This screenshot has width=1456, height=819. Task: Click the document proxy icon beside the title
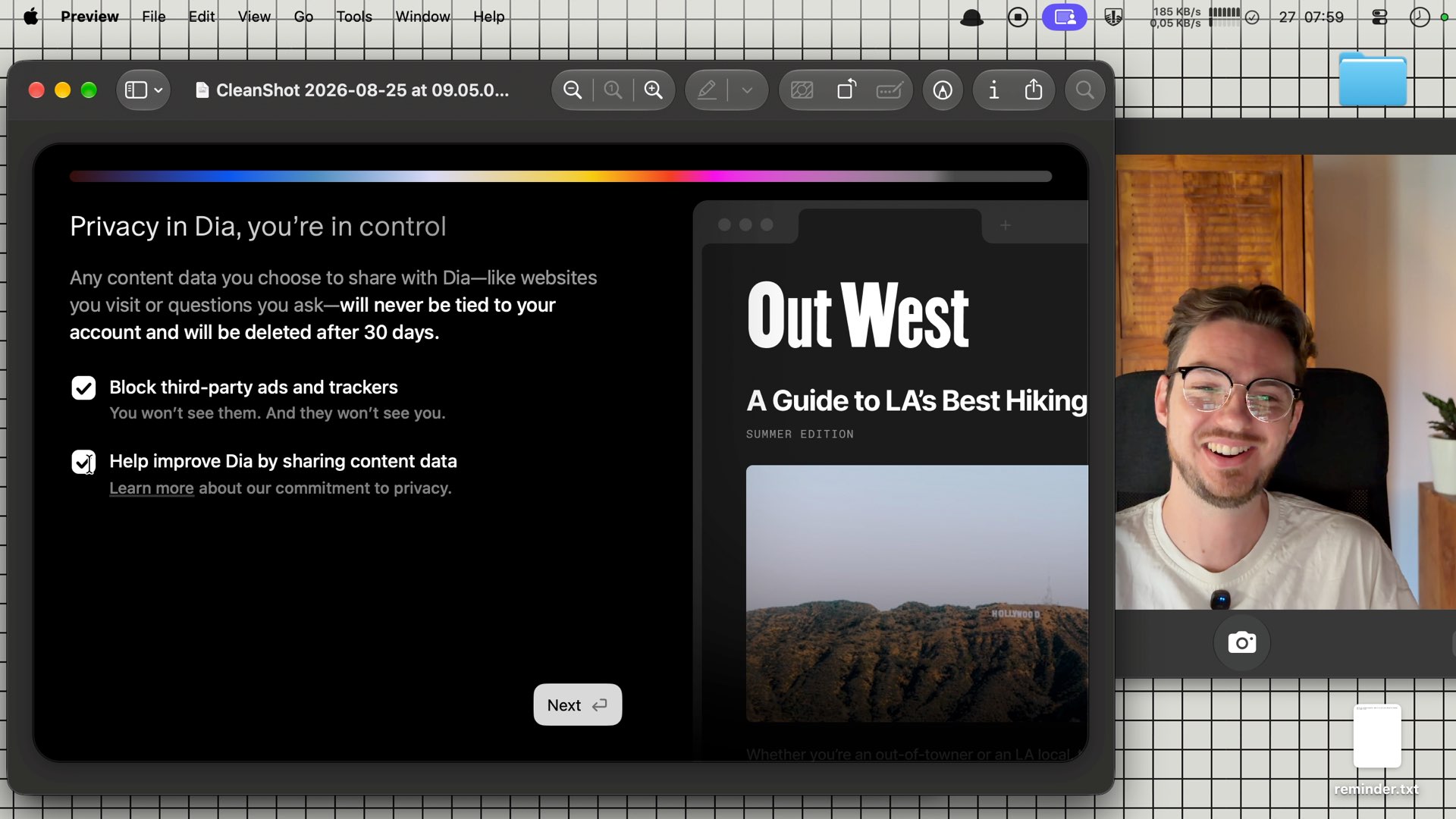tap(202, 90)
